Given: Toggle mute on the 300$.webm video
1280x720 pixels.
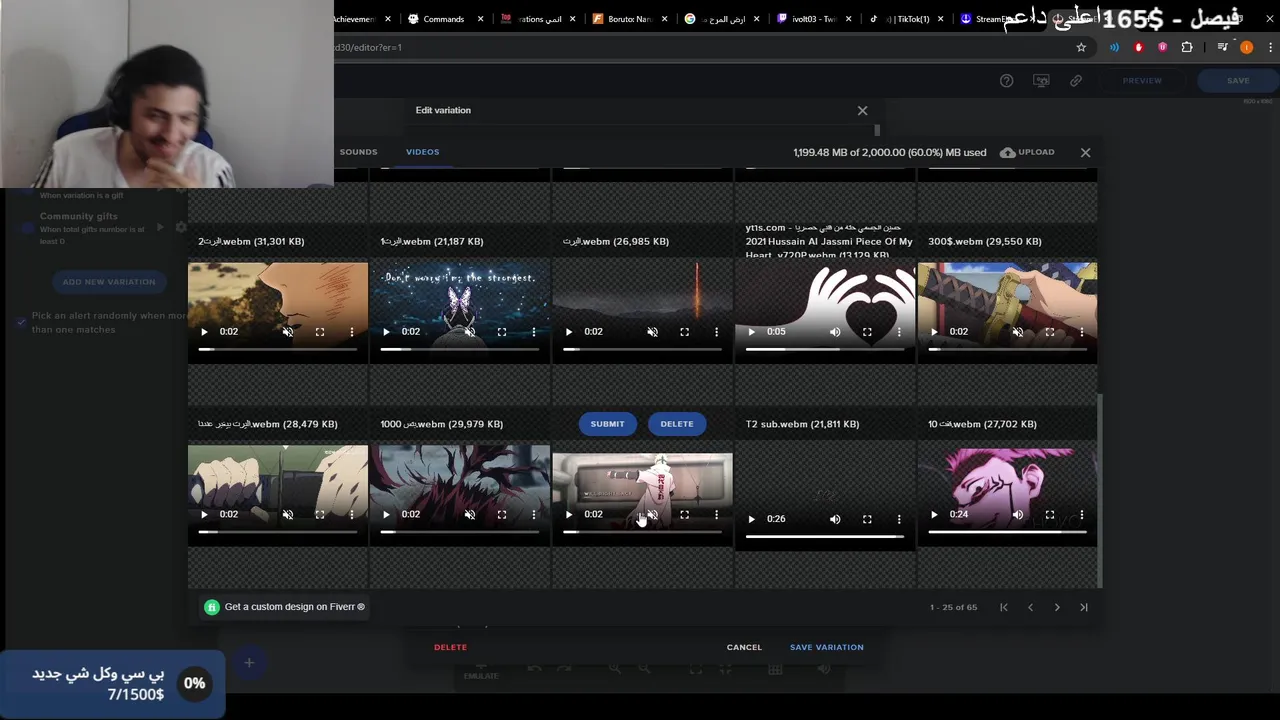Looking at the screenshot, I should click(1018, 332).
